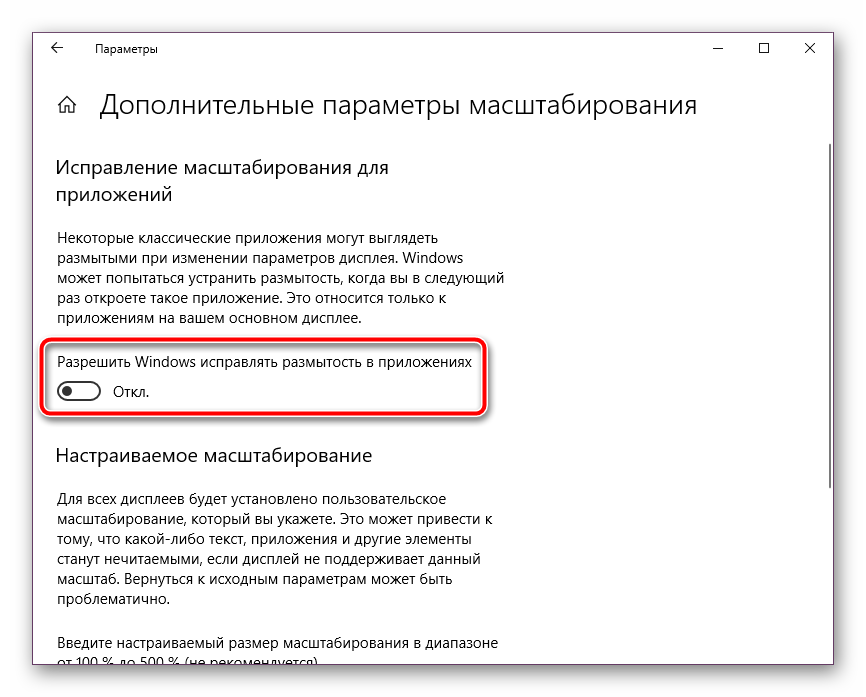Click the "Исправление масштабирования для приложений" heading
The image size is (866, 697).
pyautogui.click(x=222, y=181)
